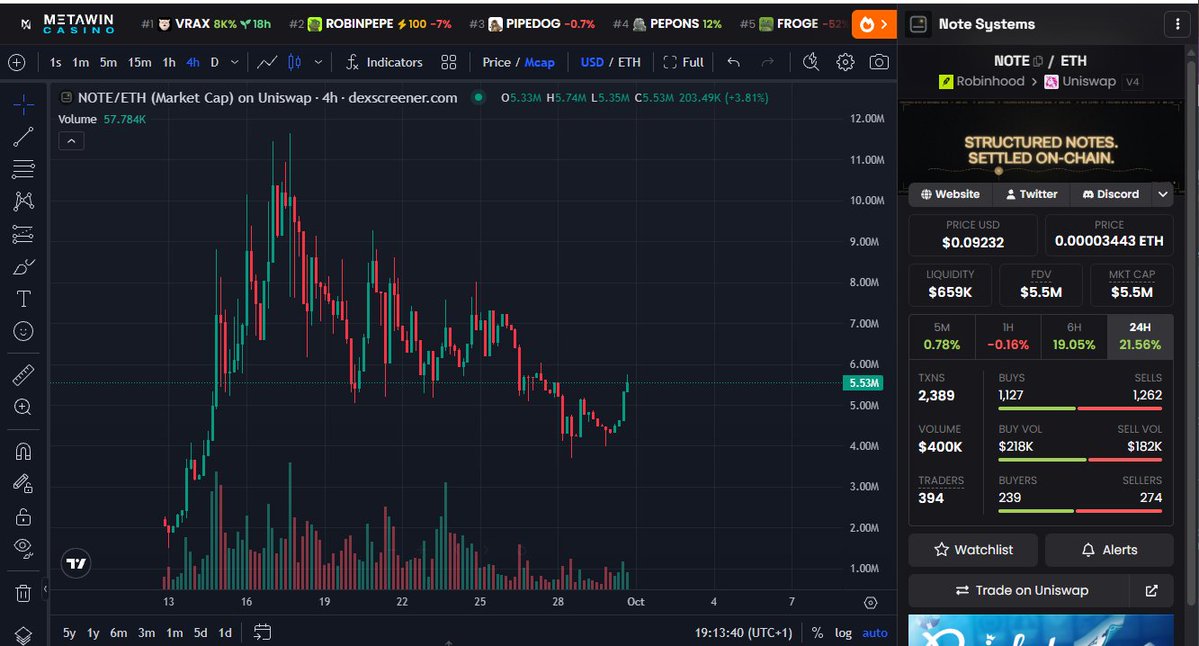Open chart type dropdown arrow
Screen dimensions: 1199x646
click(x=318, y=63)
